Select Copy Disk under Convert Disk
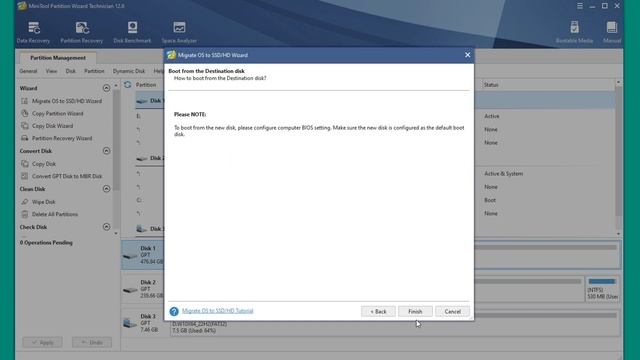The height and width of the screenshot is (360, 640). (x=44, y=164)
